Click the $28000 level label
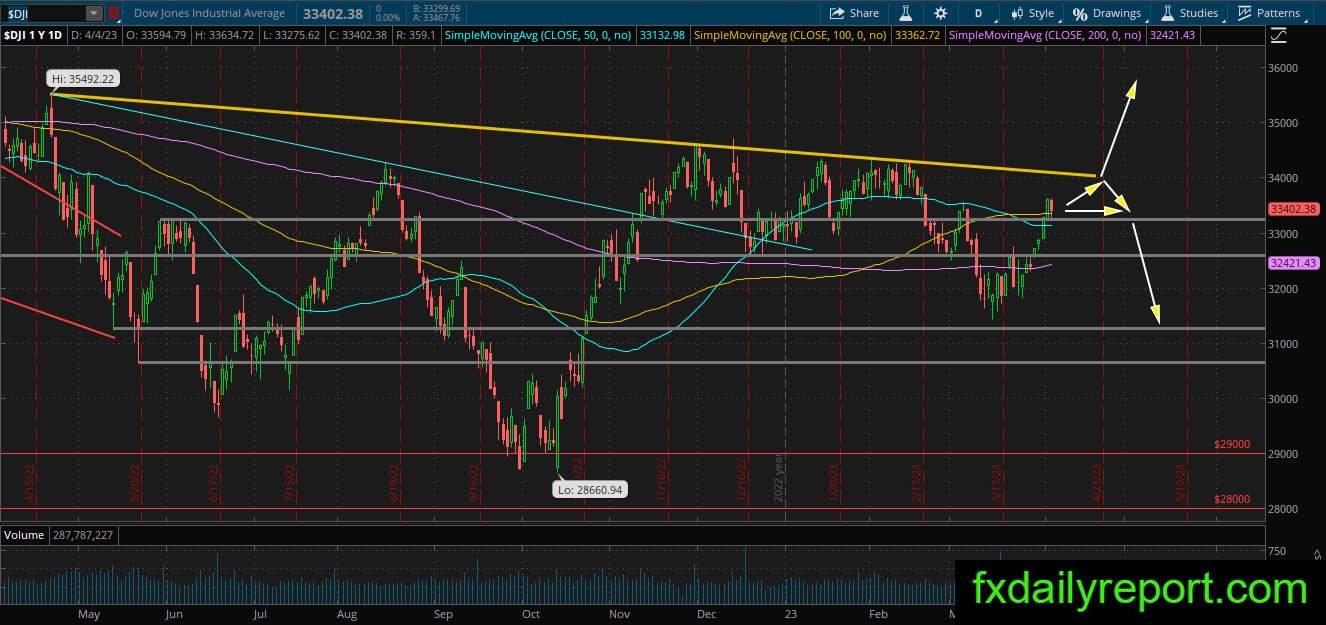 pos(1232,499)
